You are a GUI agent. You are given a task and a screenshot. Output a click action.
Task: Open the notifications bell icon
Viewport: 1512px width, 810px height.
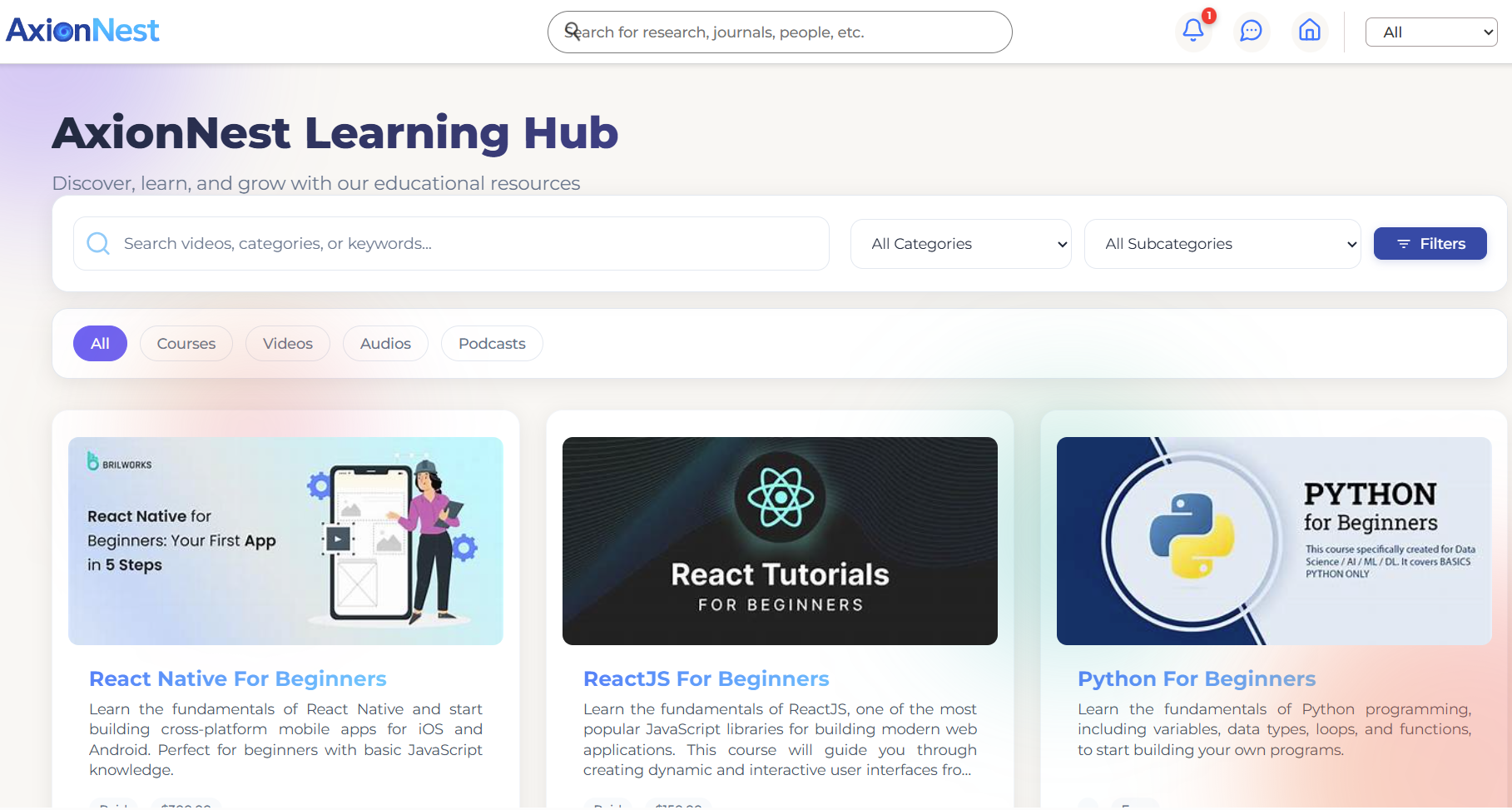(1192, 31)
